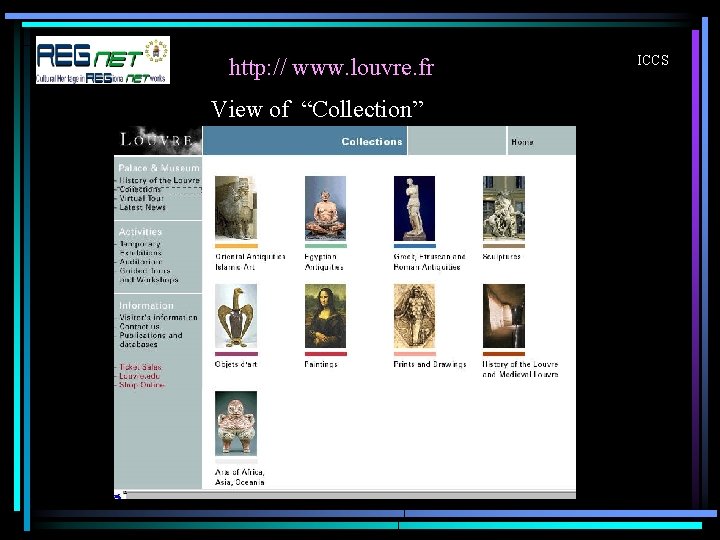
Task: Open the Virtual Tour sidebar link
Action: click(141, 198)
